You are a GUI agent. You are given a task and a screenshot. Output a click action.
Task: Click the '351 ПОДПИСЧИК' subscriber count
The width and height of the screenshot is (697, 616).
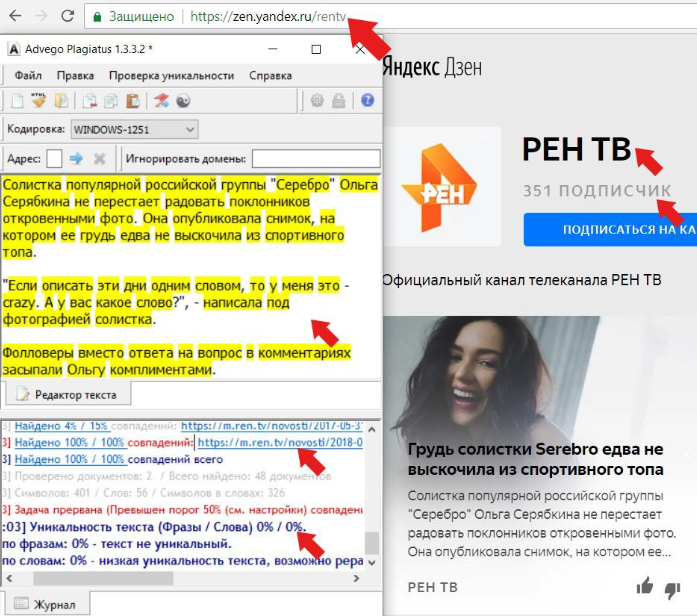click(597, 191)
